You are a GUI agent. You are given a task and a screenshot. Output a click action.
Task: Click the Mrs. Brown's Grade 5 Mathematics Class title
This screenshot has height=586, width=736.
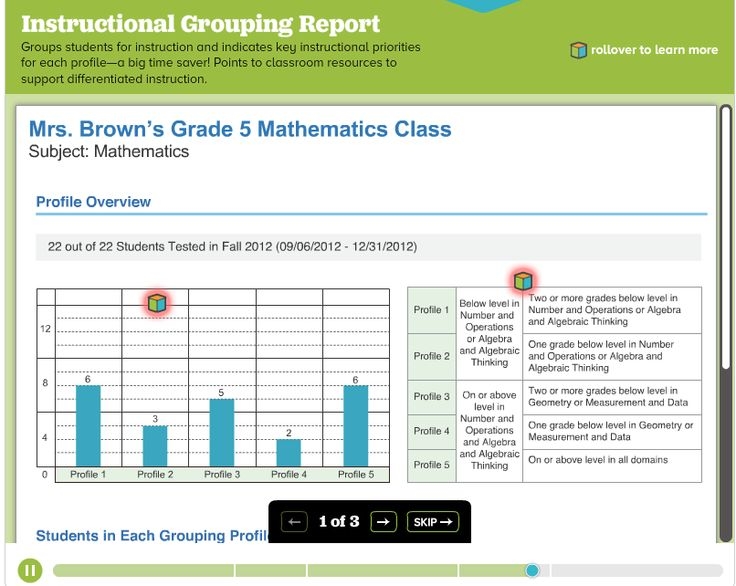(x=240, y=129)
